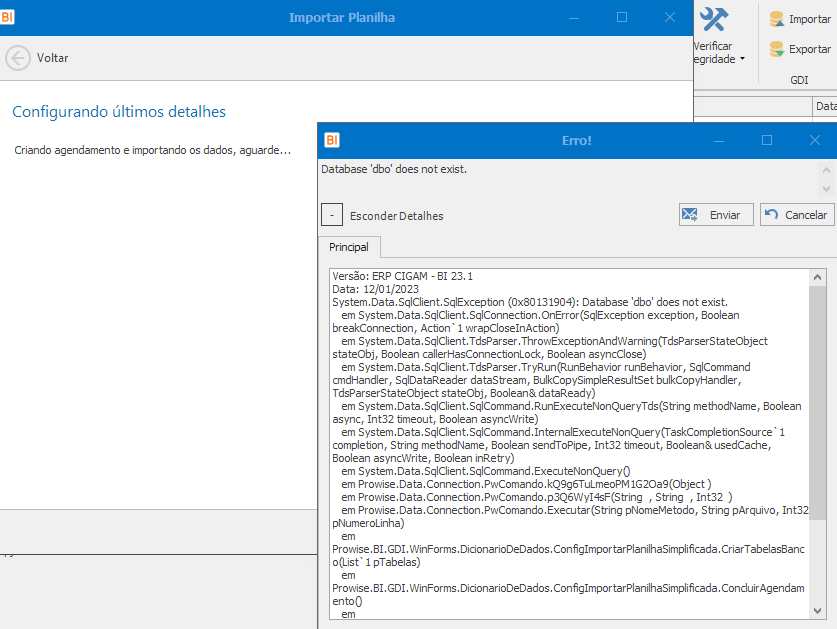Screen dimensions: 837x629
Task: Click the BI logo in Erro! title bar
Action: (332, 140)
